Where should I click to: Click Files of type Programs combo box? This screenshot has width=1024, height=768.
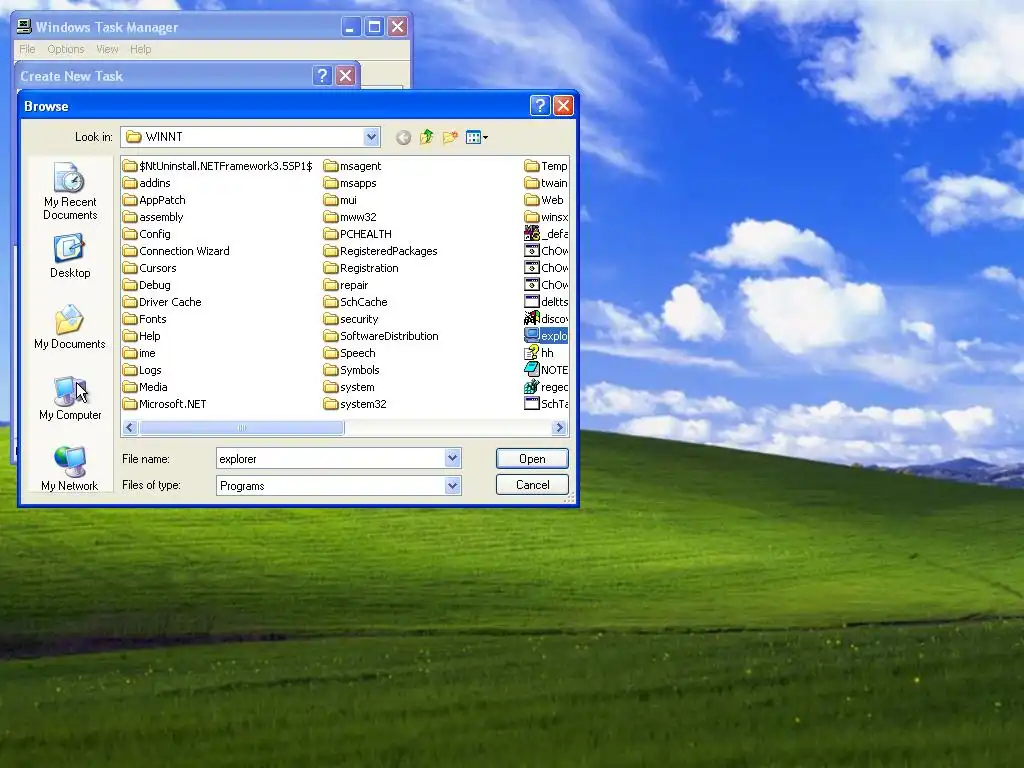coord(339,485)
